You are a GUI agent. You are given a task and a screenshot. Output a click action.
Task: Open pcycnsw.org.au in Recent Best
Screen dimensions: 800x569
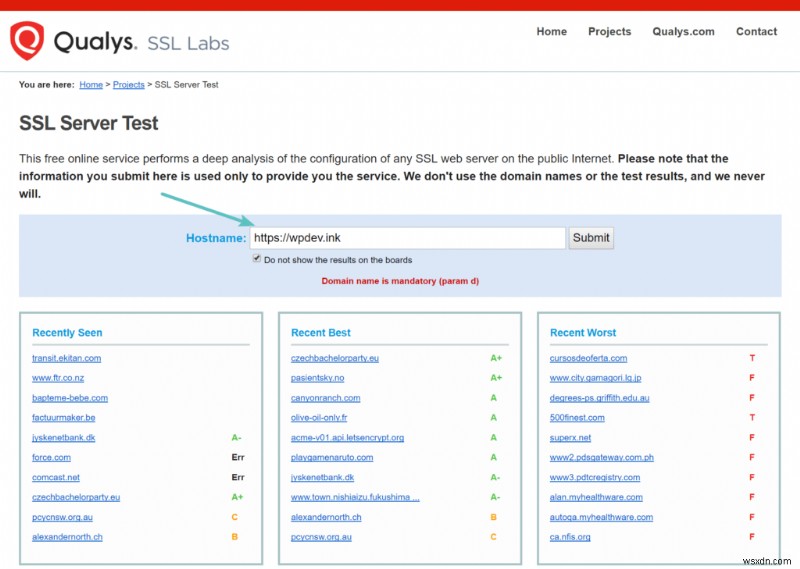pos(321,537)
